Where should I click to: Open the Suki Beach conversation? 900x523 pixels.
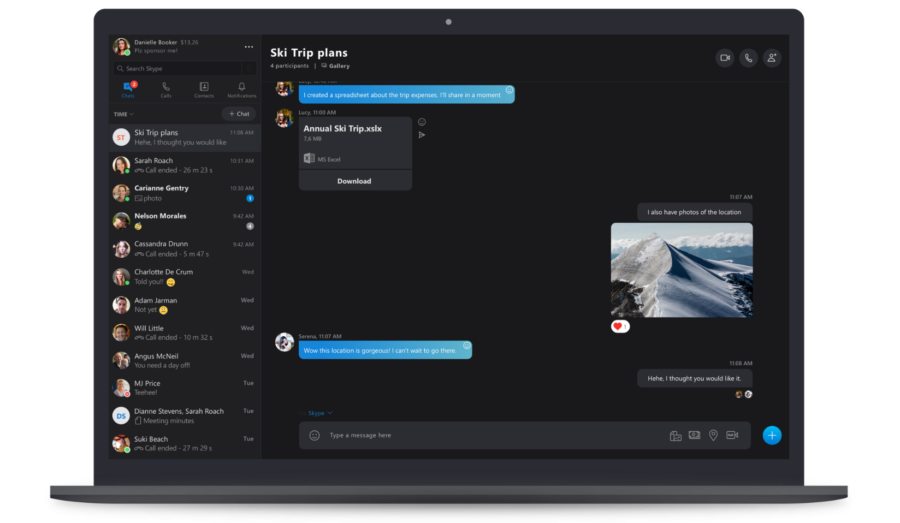click(185, 443)
